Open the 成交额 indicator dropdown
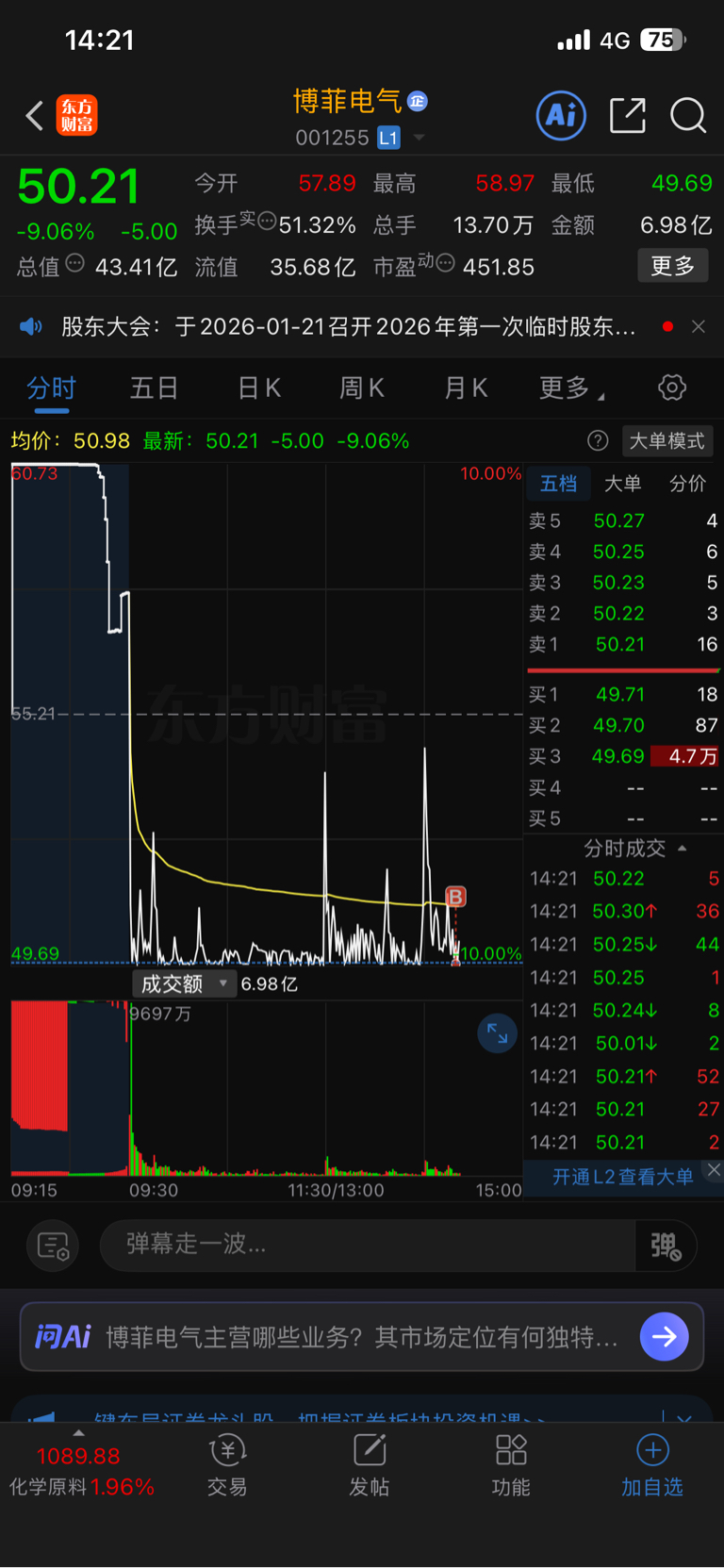The width and height of the screenshot is (724, 1568). point(183,983)
